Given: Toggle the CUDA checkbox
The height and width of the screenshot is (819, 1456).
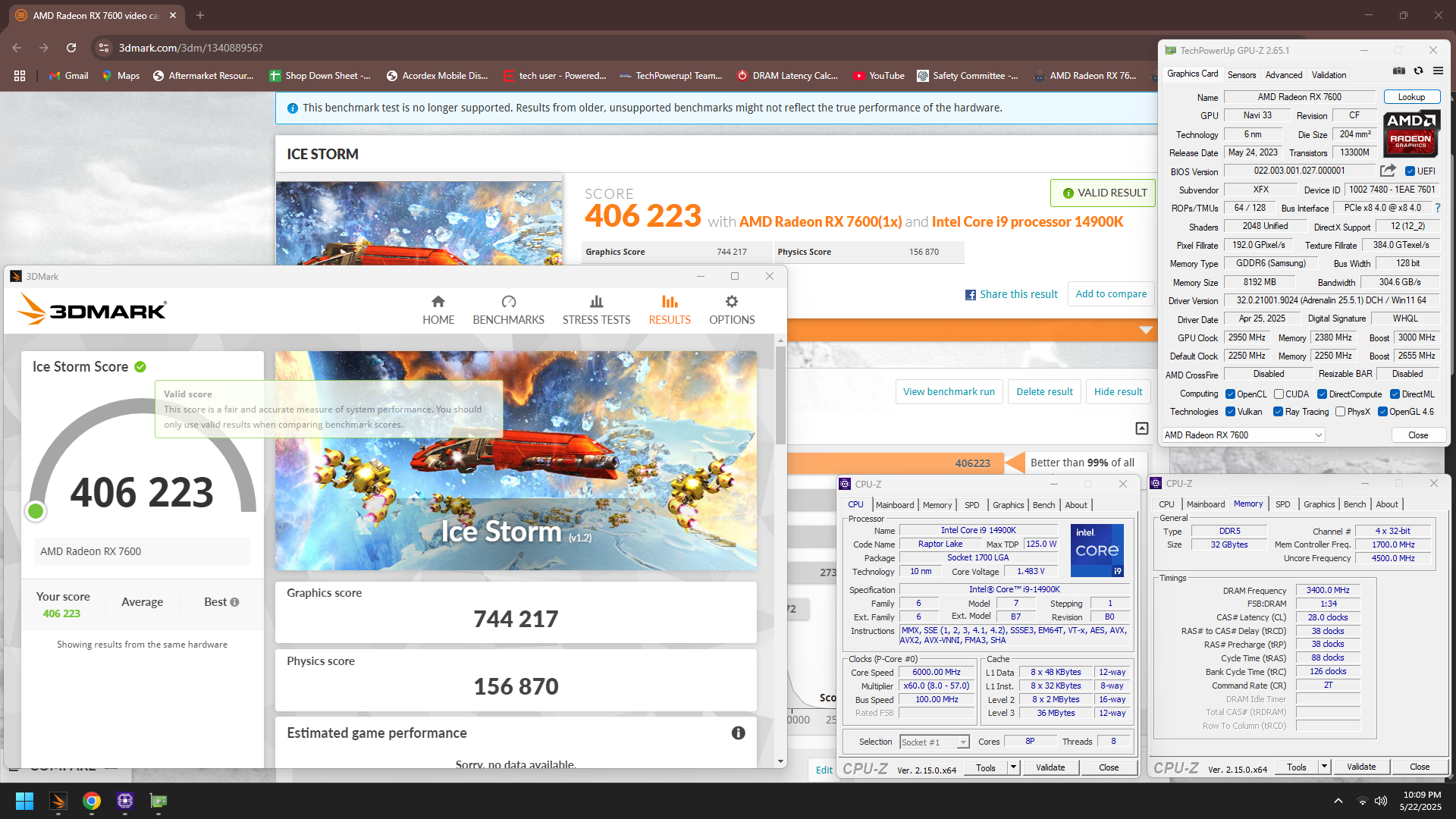Looking at the screenshot, I should point(1279,394).
